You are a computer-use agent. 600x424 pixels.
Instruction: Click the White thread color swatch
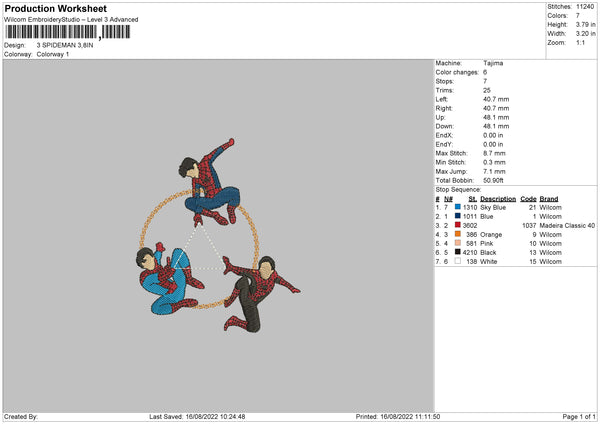coord(458,261)
